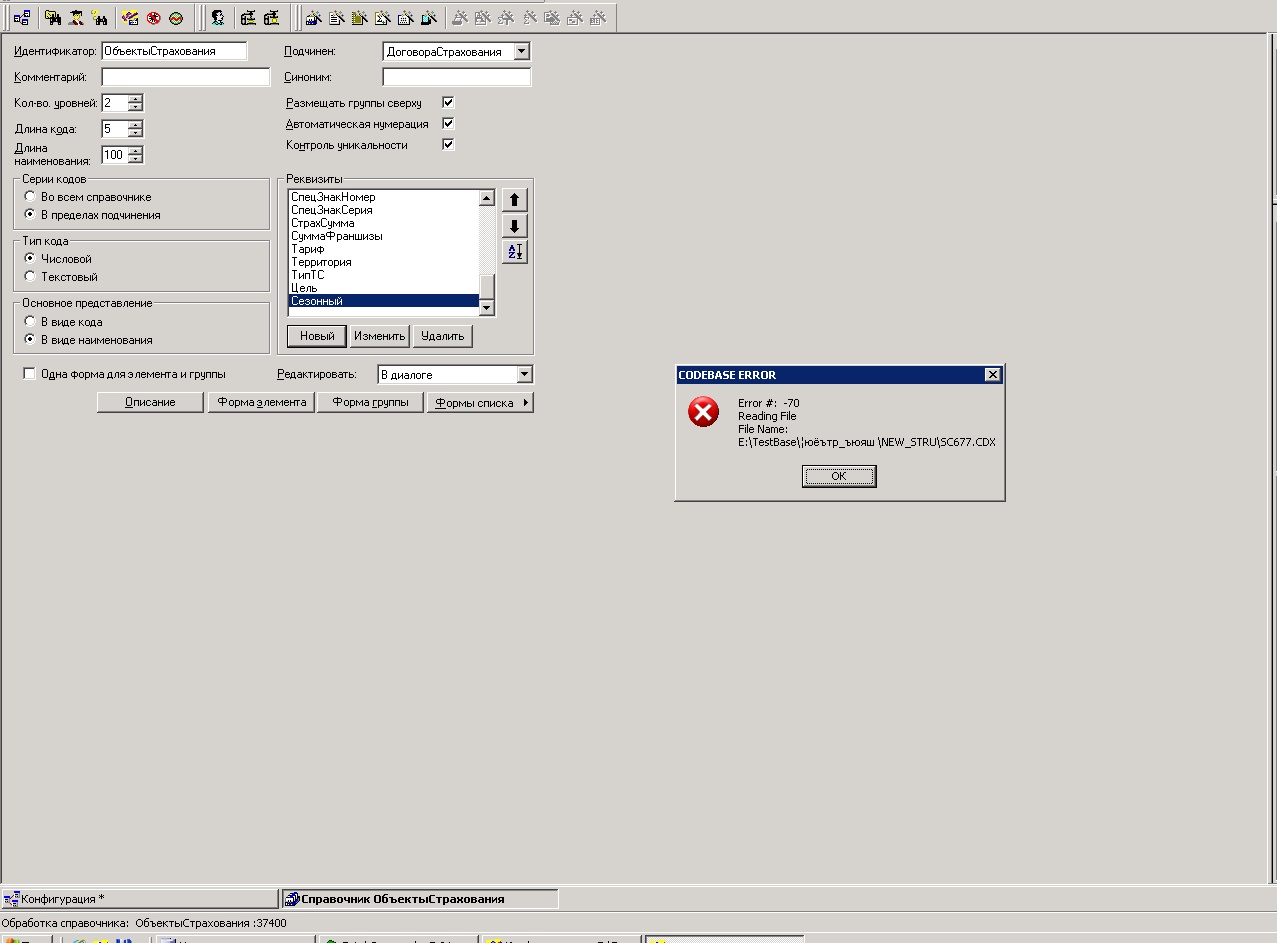Click into the 'Комментарий' text field
This screenshot has height=943, width=1277.
click(185, 77)
